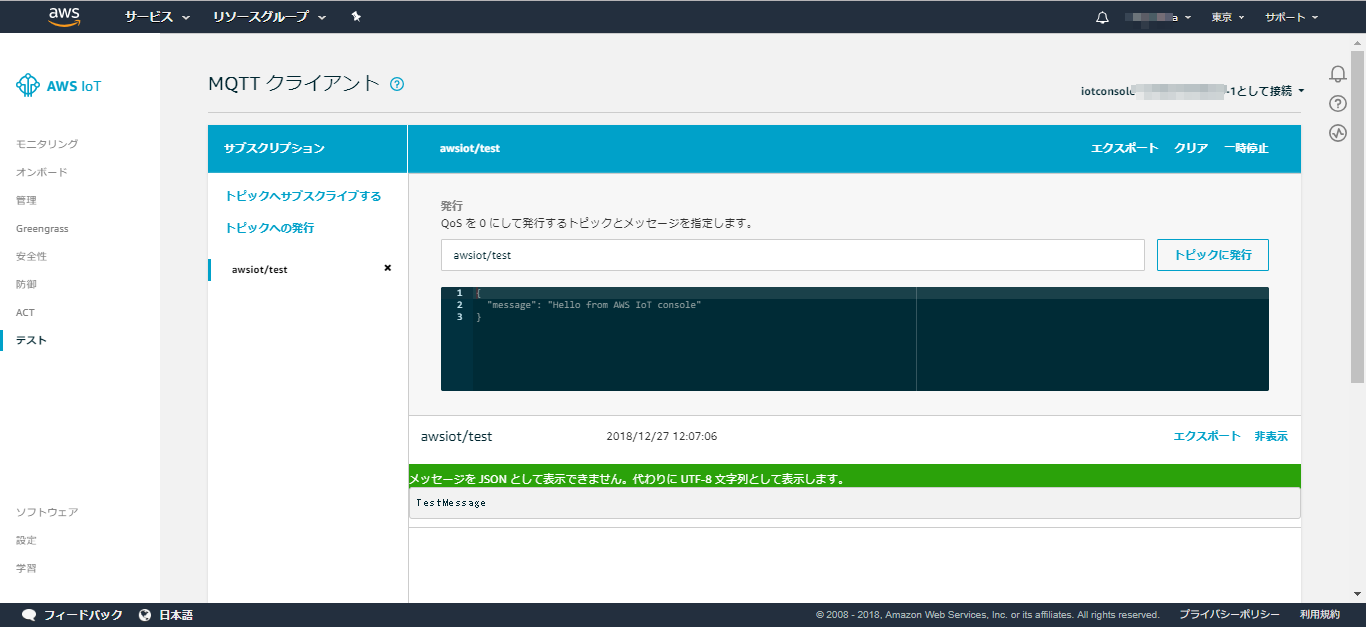
Task: Click message timestamp 2018/12/27 12:07:06
Action: pyautogui.click(x=661, y=437)
